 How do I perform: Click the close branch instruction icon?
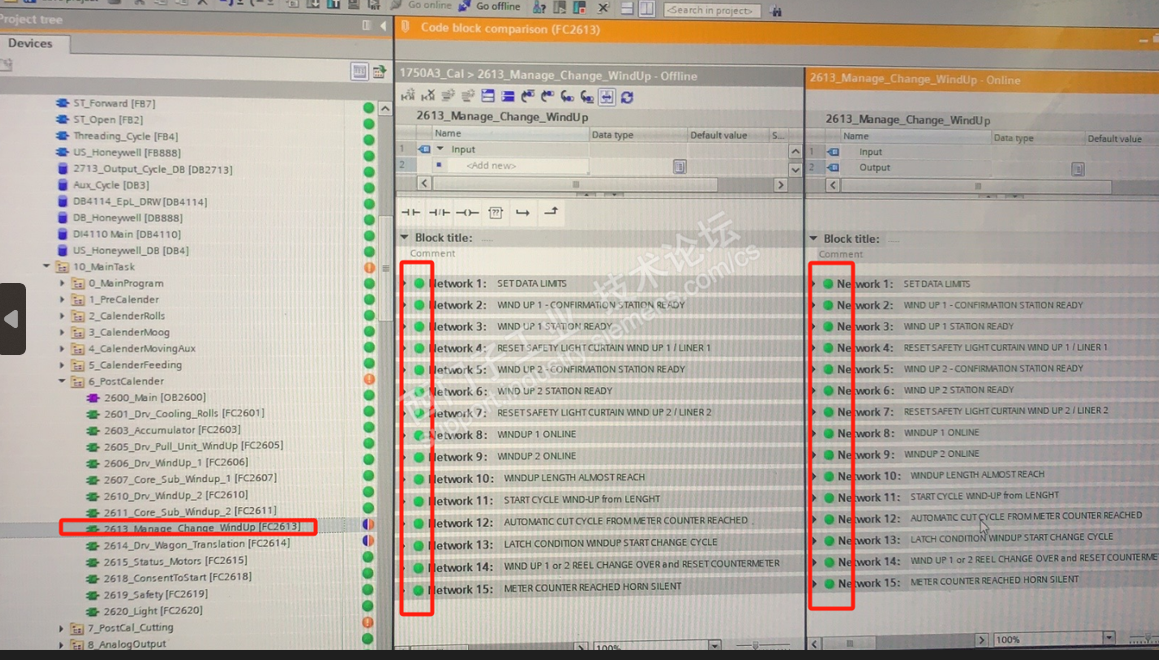click(551, 212)
